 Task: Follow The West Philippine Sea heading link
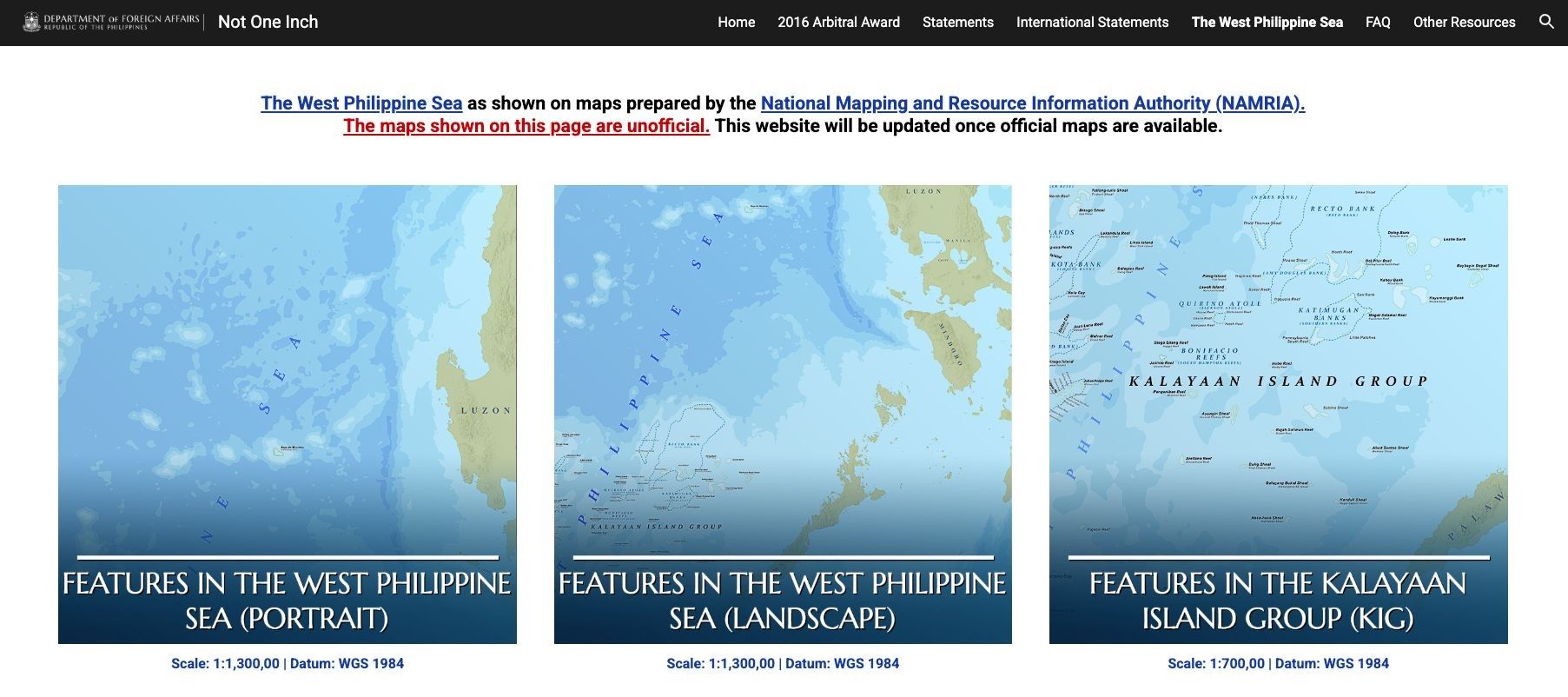(x=361, y=103)
